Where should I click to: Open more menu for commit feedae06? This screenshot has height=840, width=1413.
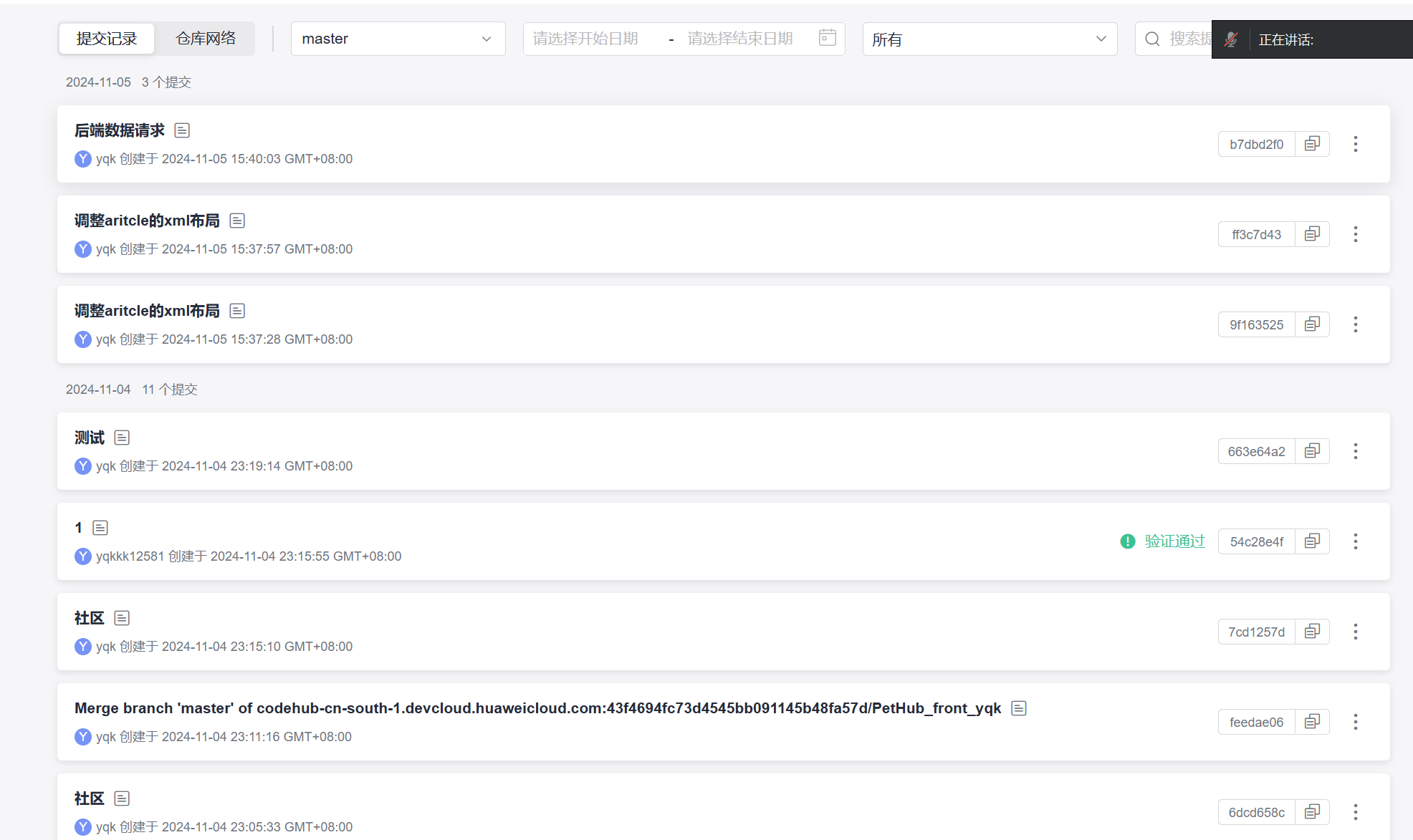[1355, 722]
